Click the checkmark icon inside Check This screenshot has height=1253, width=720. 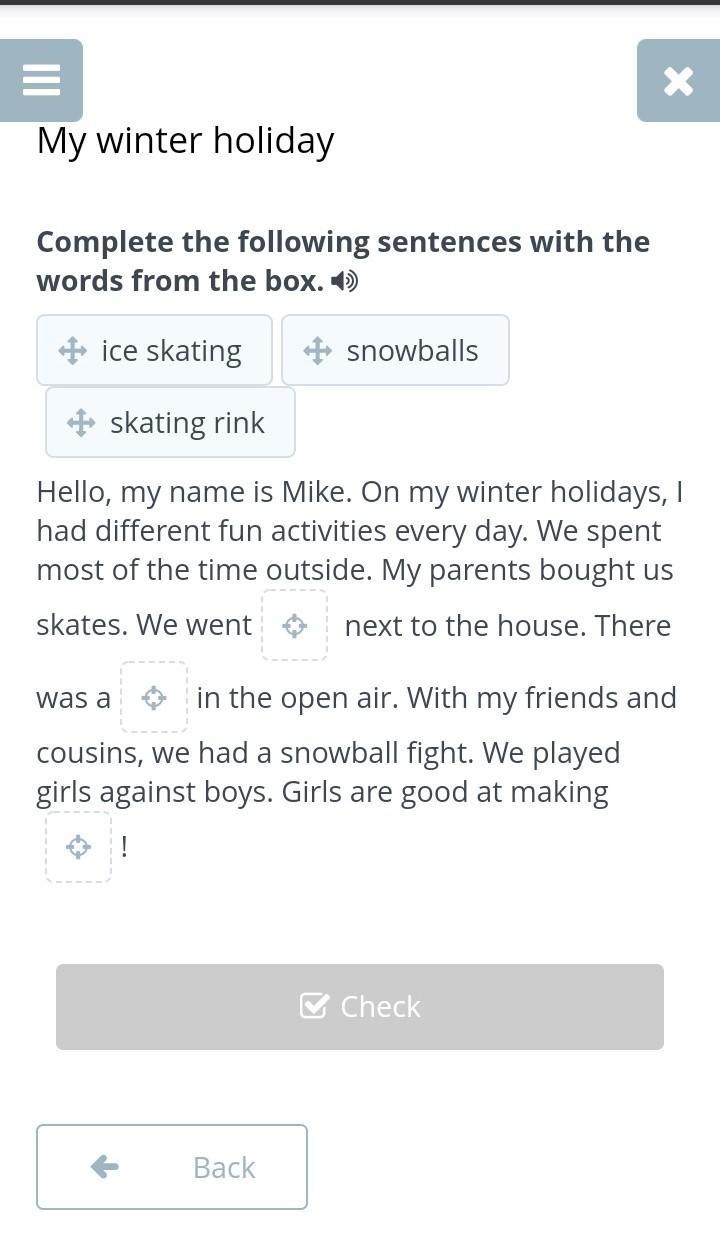click(314, 1006)
